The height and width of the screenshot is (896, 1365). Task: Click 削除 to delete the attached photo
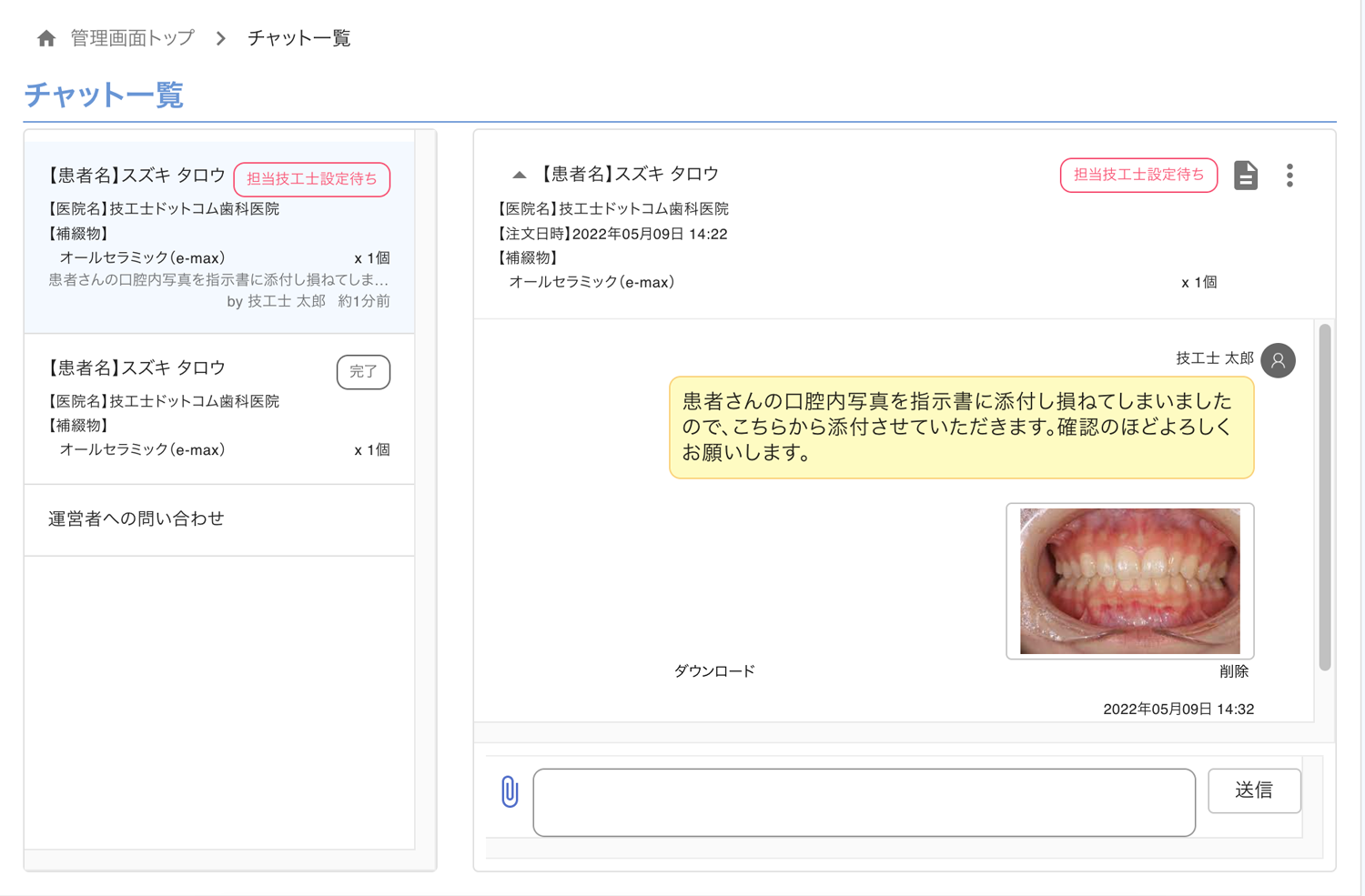tap(1233, 671)
